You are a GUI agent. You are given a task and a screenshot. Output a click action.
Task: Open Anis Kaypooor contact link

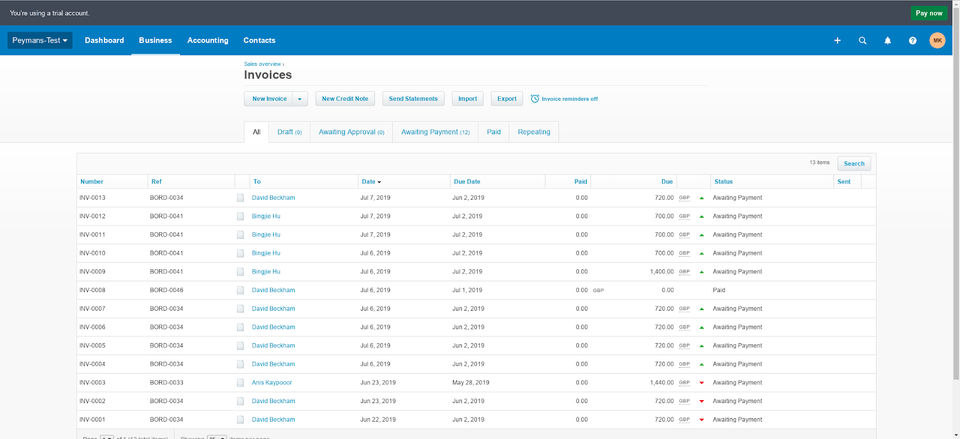pyautogui.click(x=272, y=383)
